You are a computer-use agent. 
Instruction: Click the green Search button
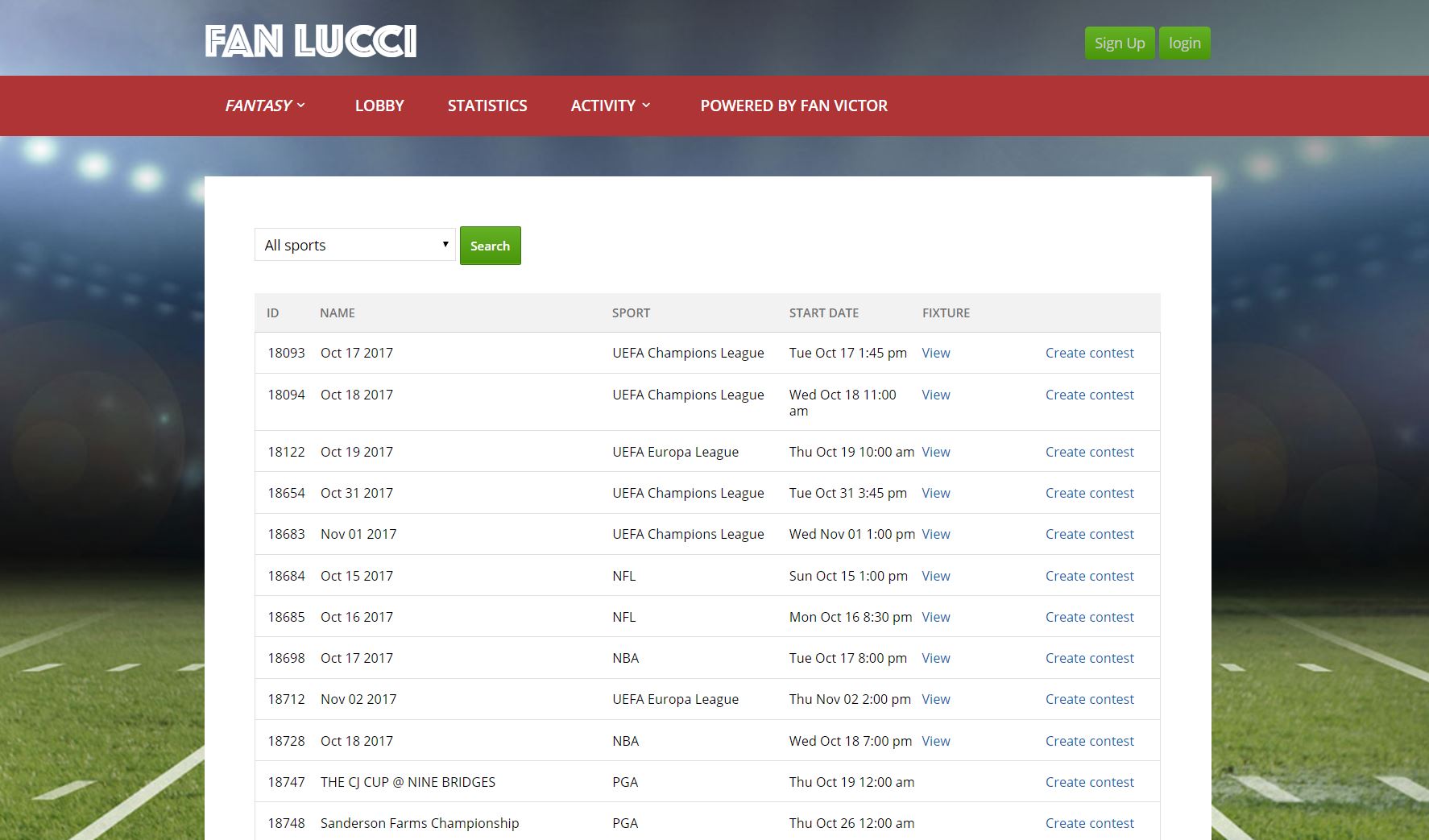[x=491, y=246]
